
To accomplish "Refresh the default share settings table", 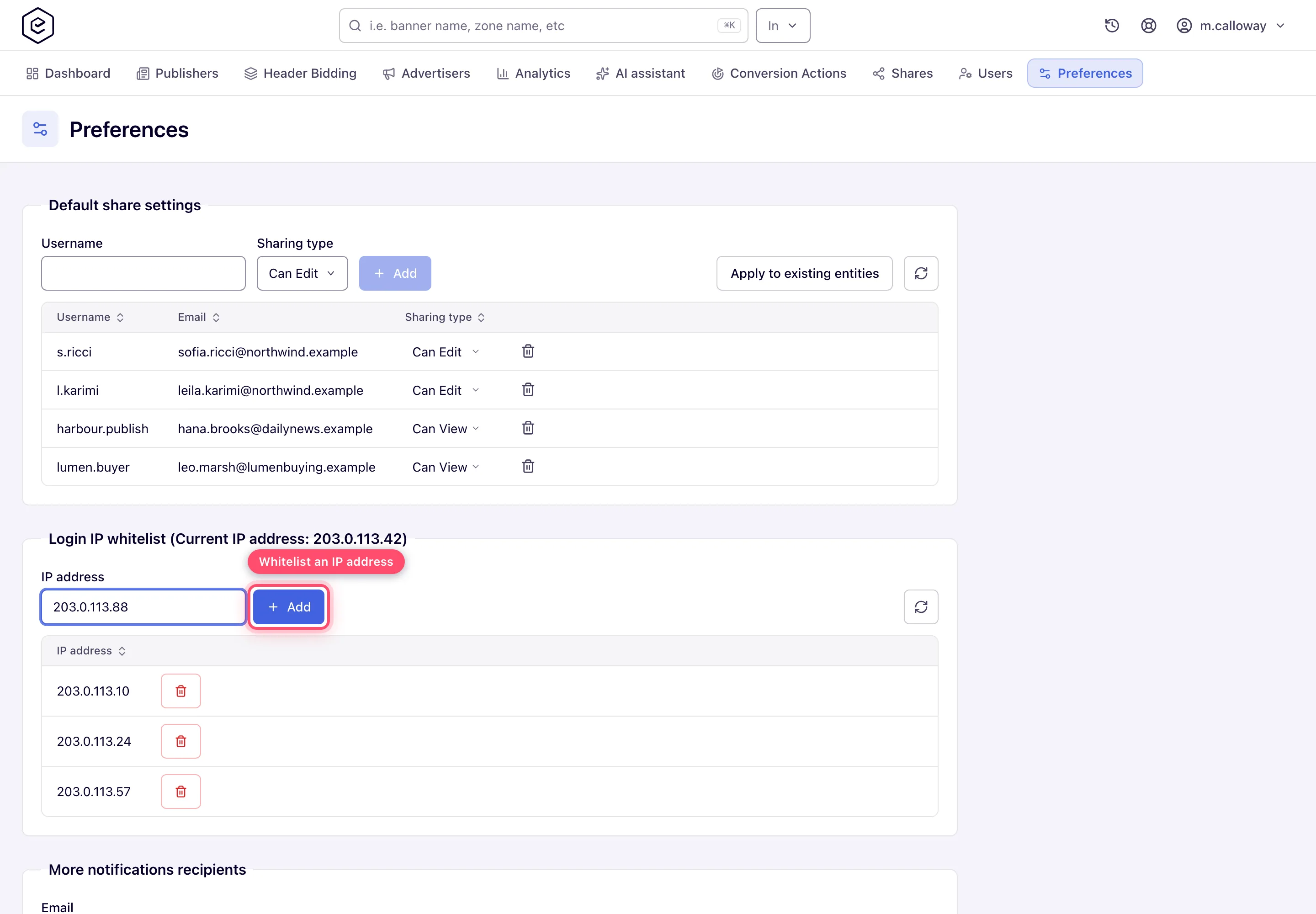I will tap(921, 273).
